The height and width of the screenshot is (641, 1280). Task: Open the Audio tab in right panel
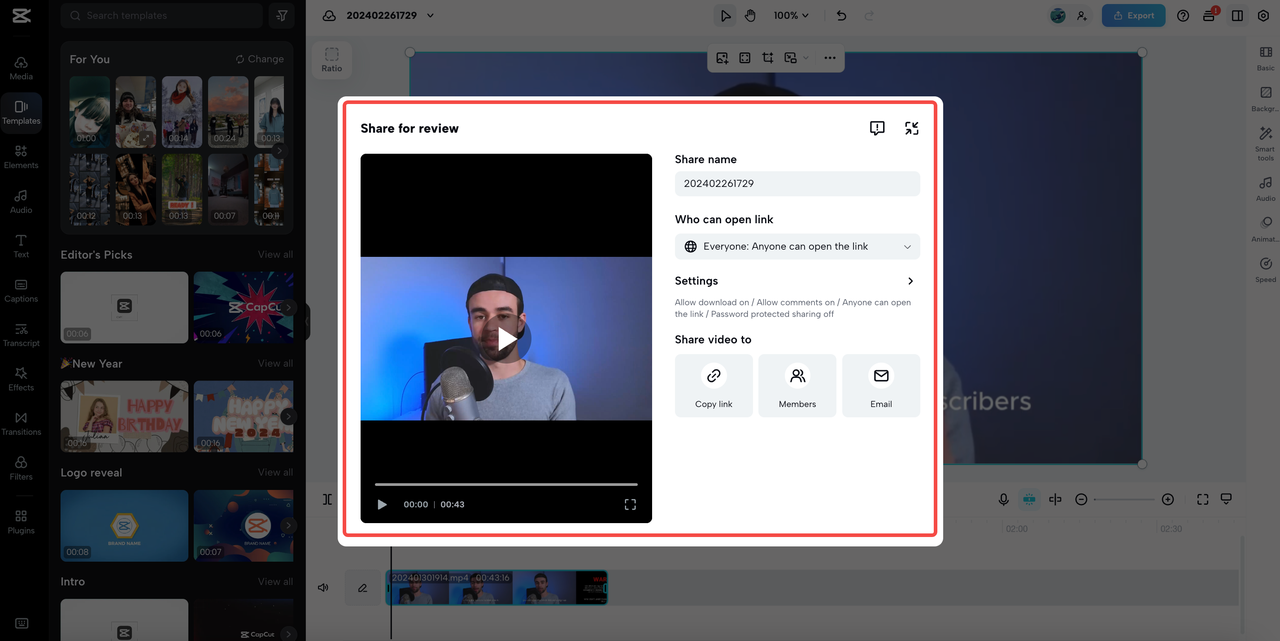1265,189
